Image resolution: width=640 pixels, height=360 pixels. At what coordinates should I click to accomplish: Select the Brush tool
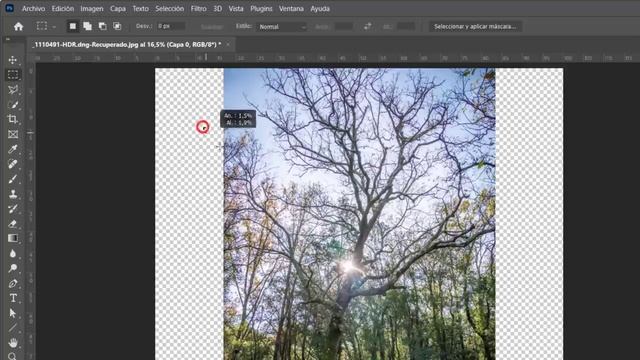pyautogui.click(x=13, y=179)
